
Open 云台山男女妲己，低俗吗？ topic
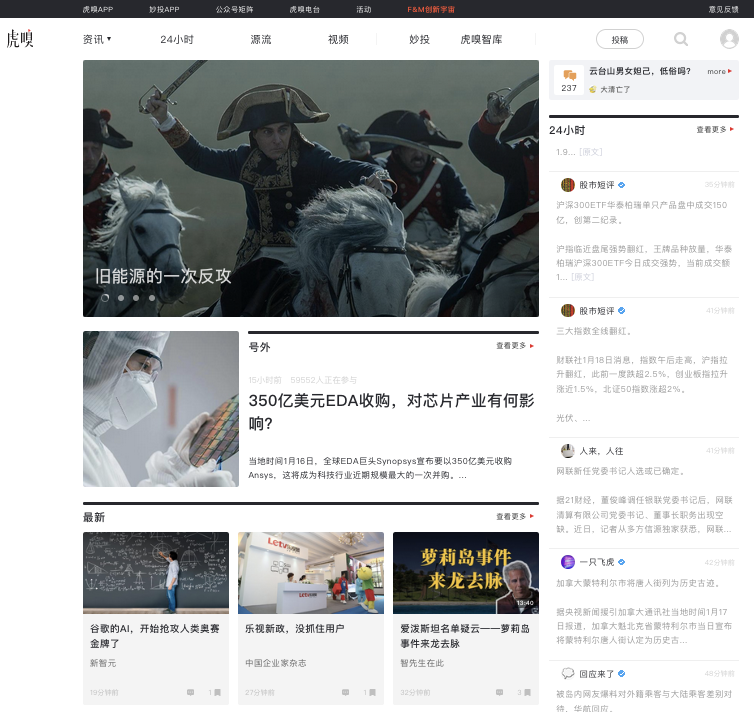tap(640, 71)
